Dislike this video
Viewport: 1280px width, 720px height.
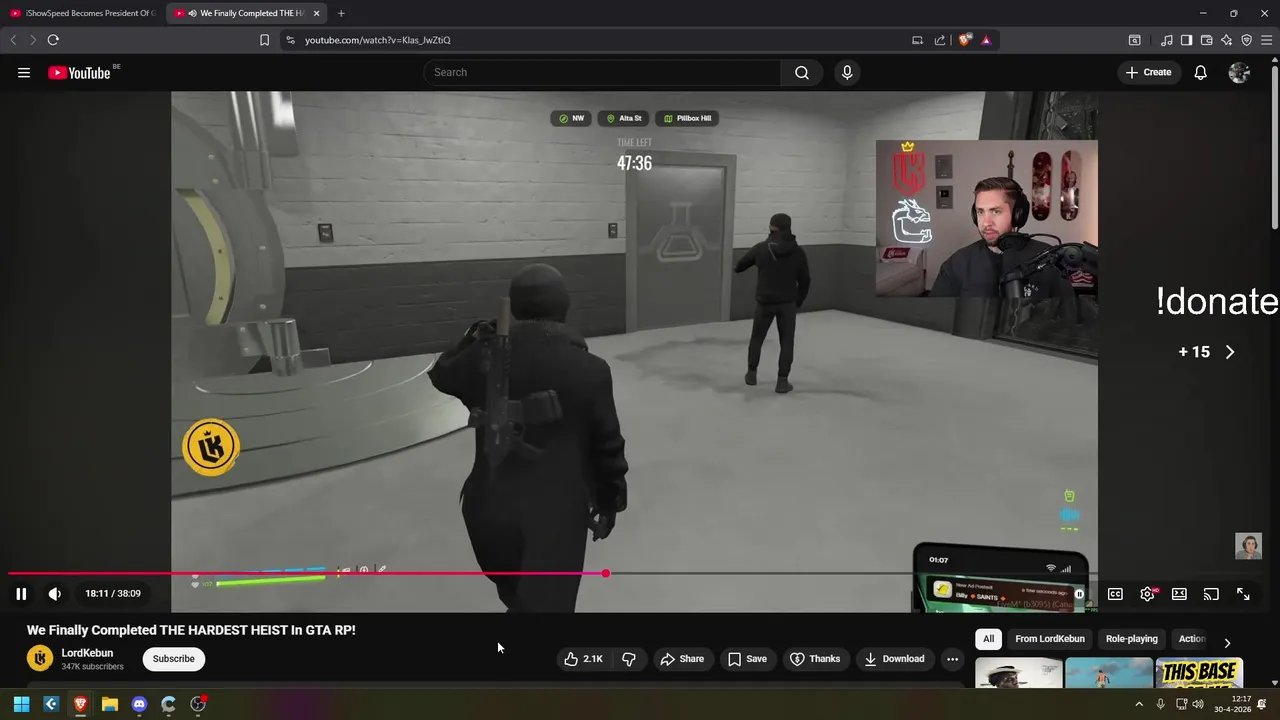coord(629,659)
